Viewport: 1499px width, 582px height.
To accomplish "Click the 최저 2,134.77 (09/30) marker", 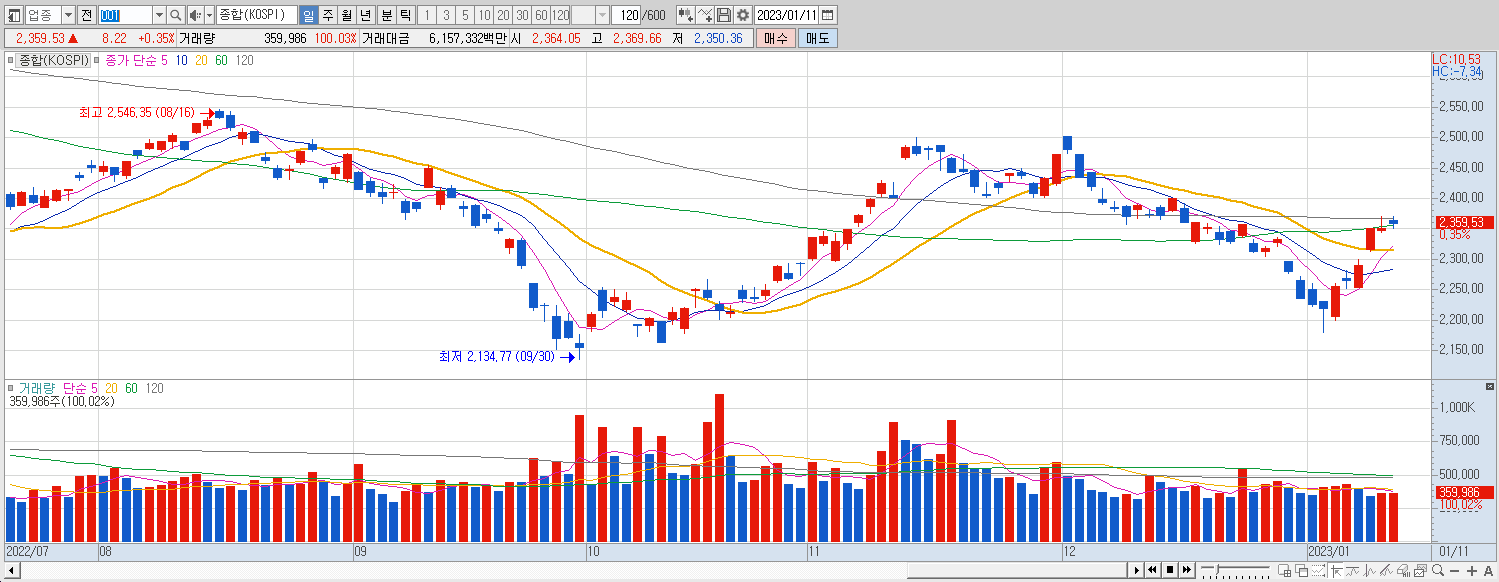I will coord(496,356).
